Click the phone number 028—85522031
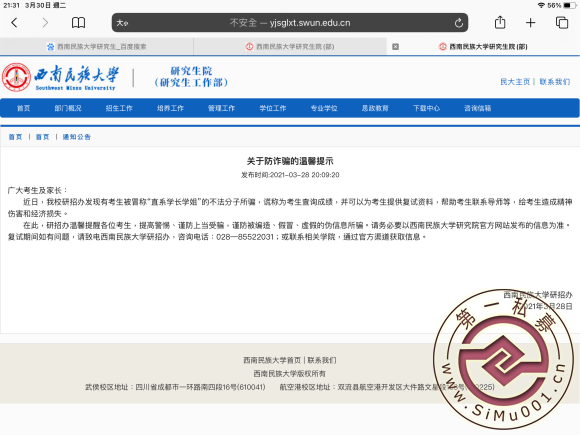The height and width of the screenshot is (435, 580). pos(245,237)
